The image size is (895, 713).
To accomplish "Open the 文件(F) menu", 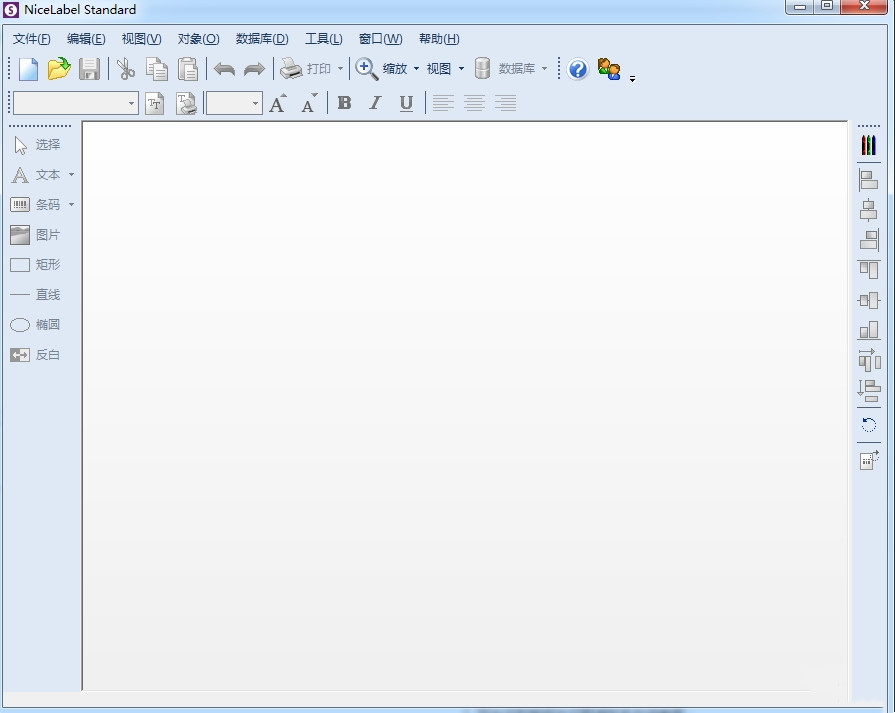I will [31, 39].
